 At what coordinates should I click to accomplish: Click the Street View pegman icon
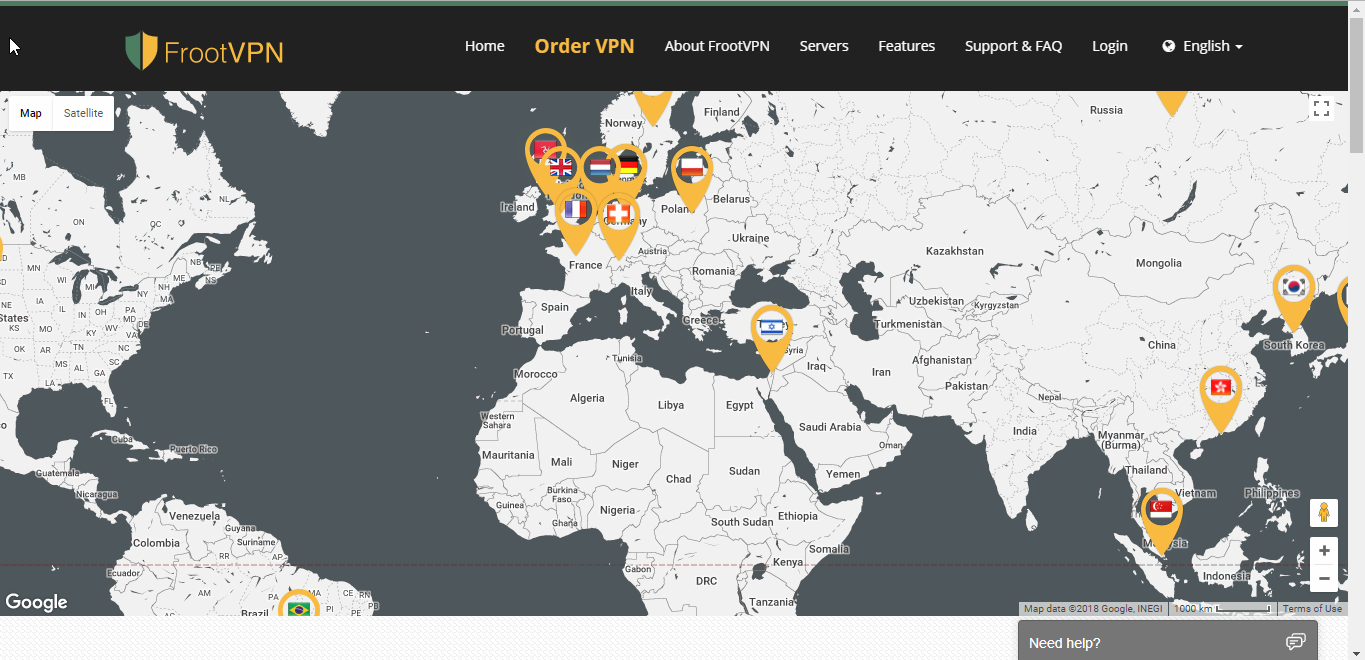tap(1324, 513)
